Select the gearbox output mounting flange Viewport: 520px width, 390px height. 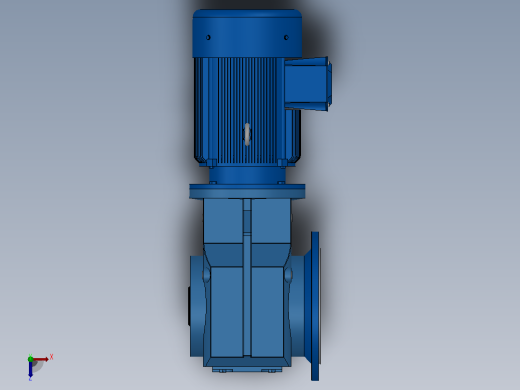[x=315, y=306]
